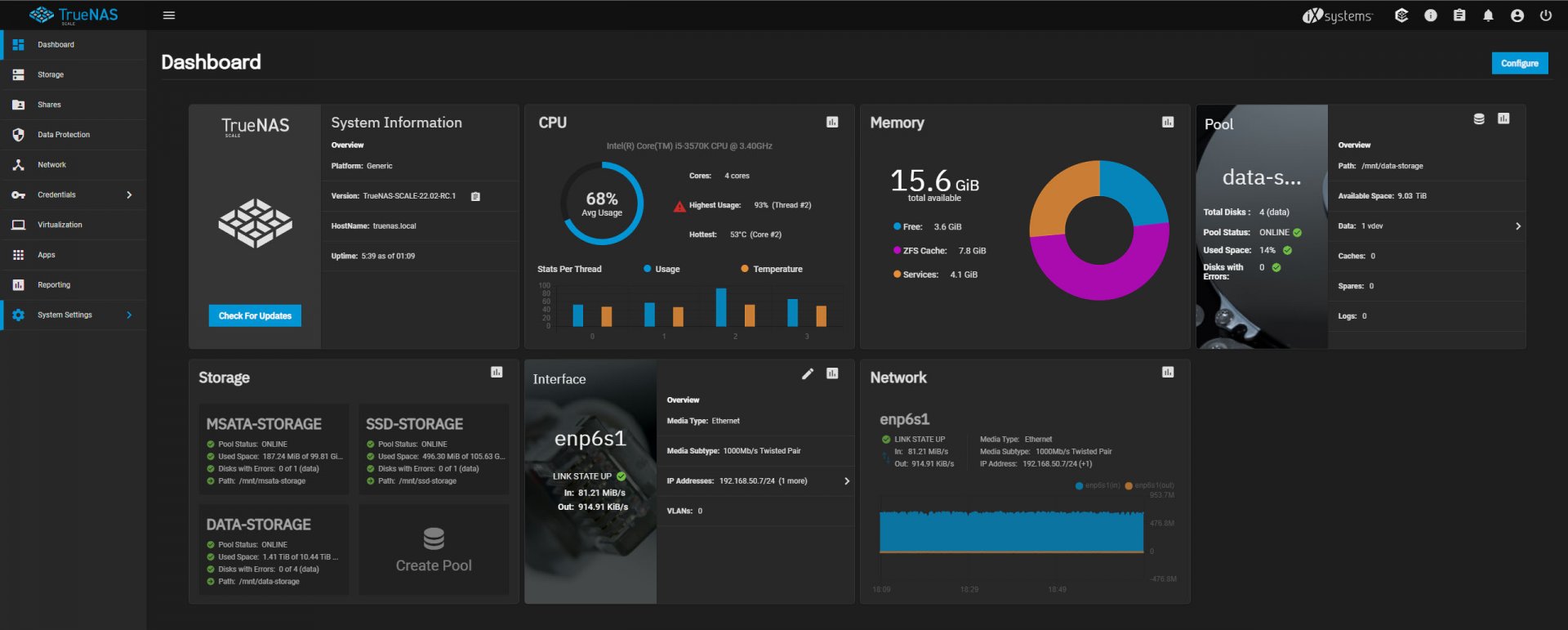Click the Uptime 5:39 as of 01:09 text

click(x=372, y=257)
